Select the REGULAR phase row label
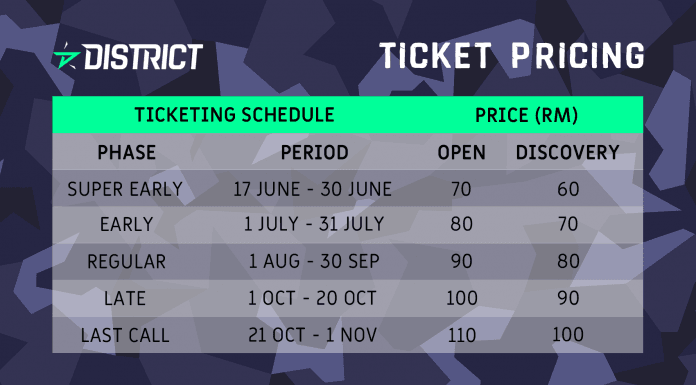This screenshot has width=696, height=385. pos(127,261)
